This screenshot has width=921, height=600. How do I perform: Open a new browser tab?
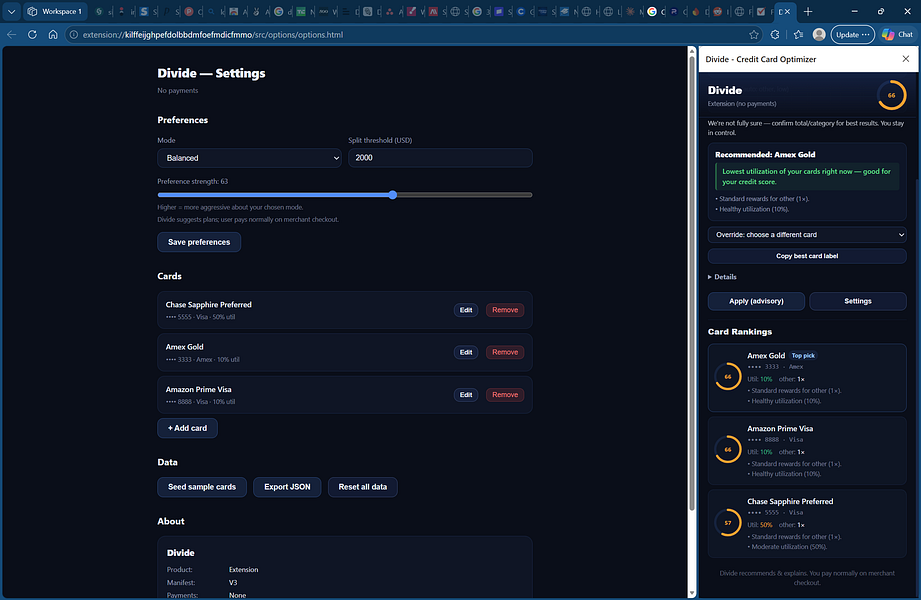(x=808, y=11)
